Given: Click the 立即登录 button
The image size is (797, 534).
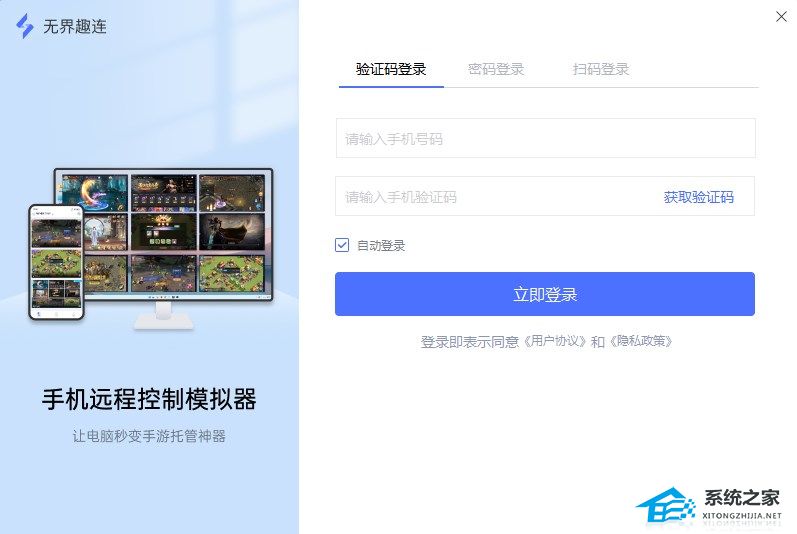Looking at the screenshot, I should pos(545,294).
